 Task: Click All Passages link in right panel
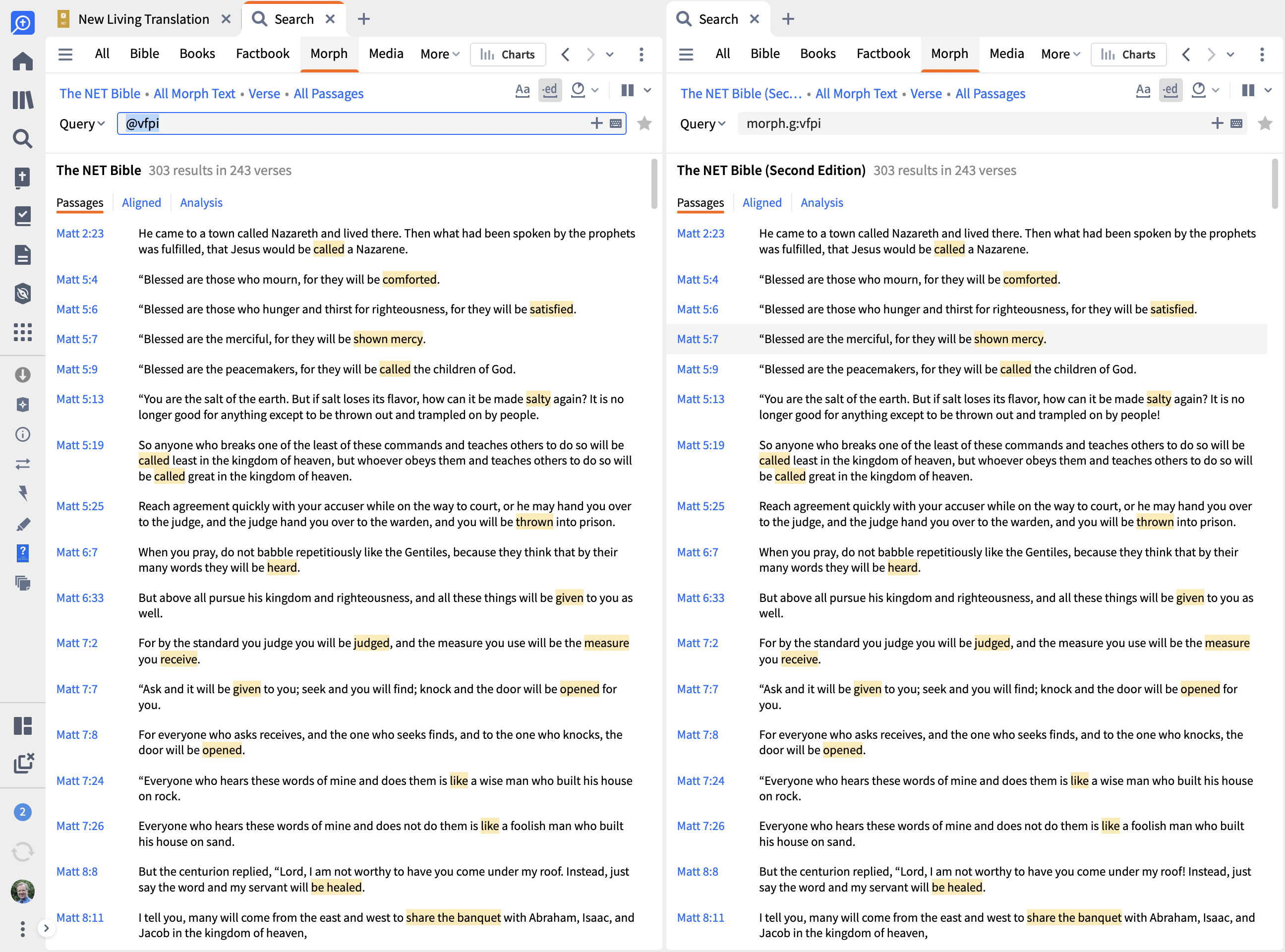tap(990, 93)
